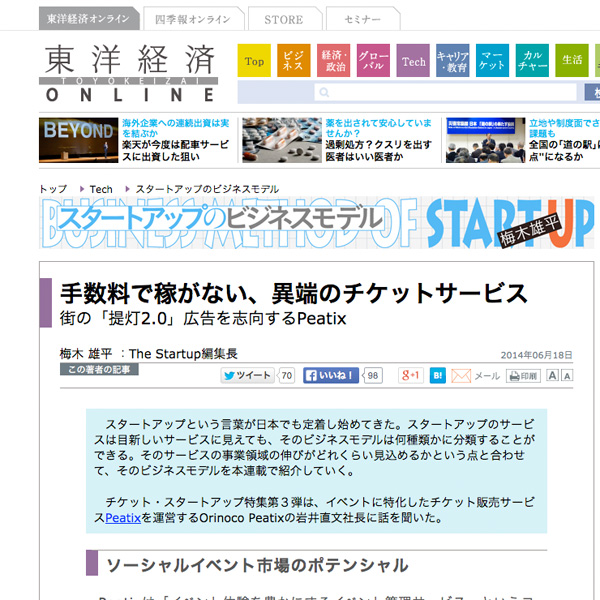
Task: Click the この著者の記事 button
Action: click(x=98, y=370)
